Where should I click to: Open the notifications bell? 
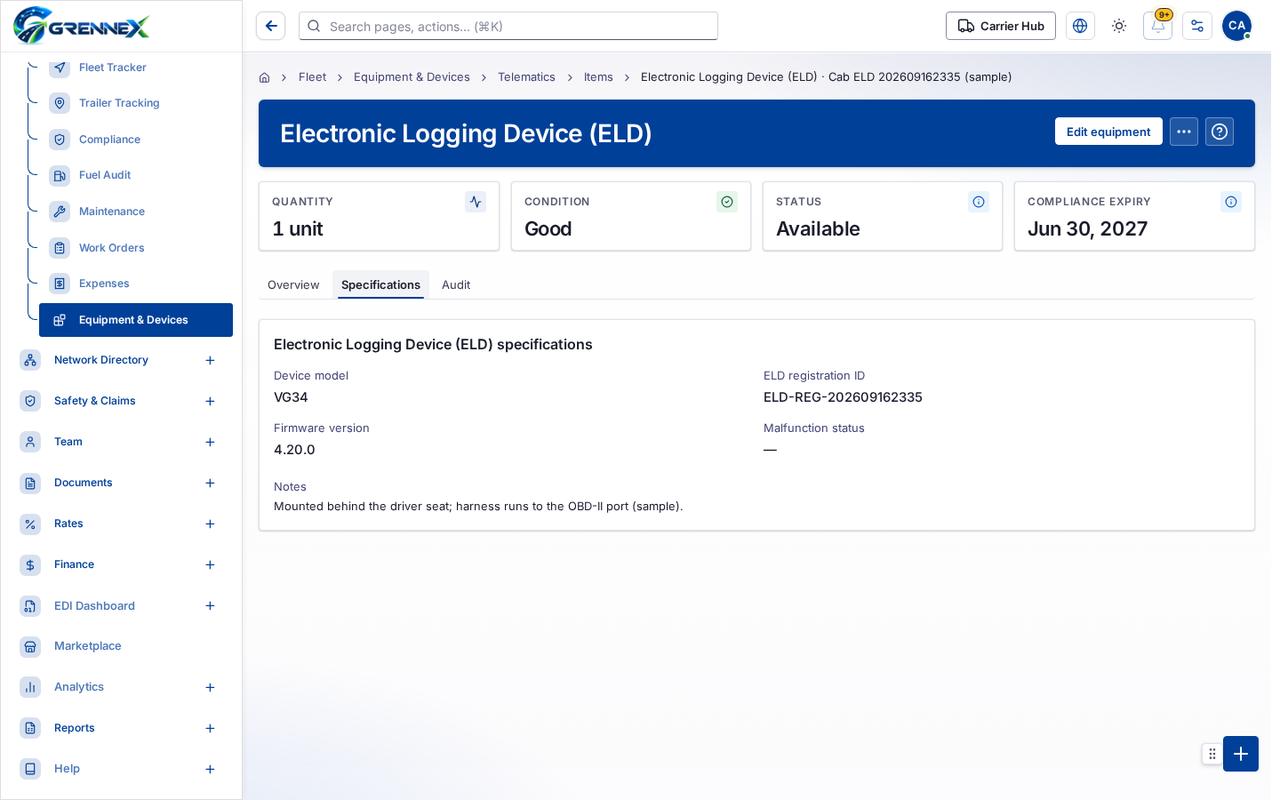coord(1158,26)
